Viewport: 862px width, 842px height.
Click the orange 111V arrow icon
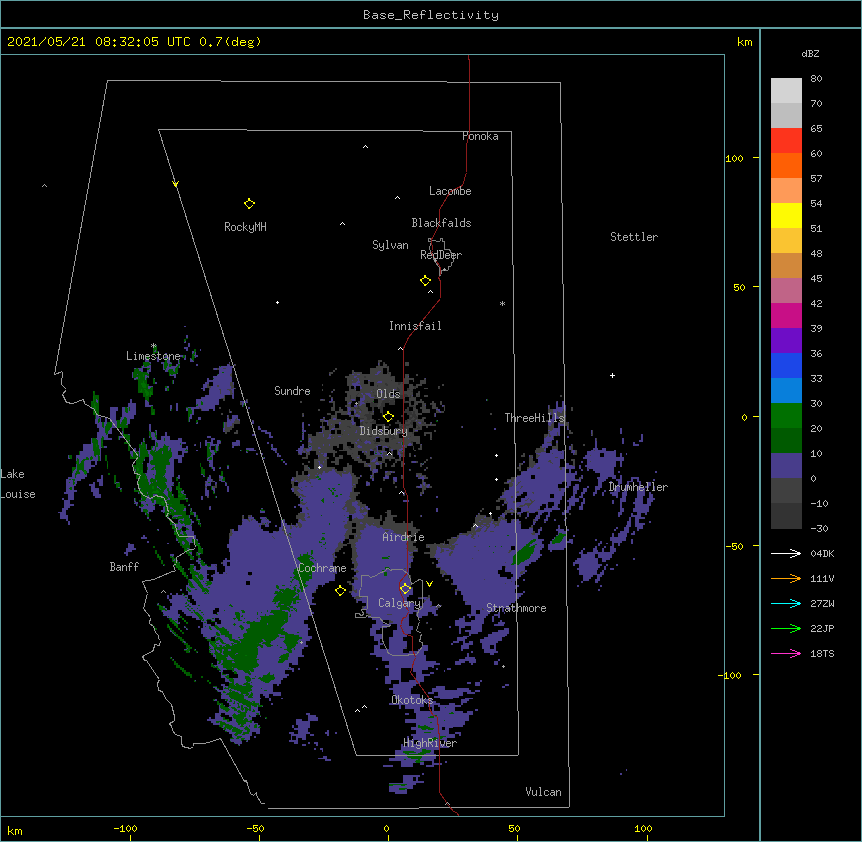point(786,578)
